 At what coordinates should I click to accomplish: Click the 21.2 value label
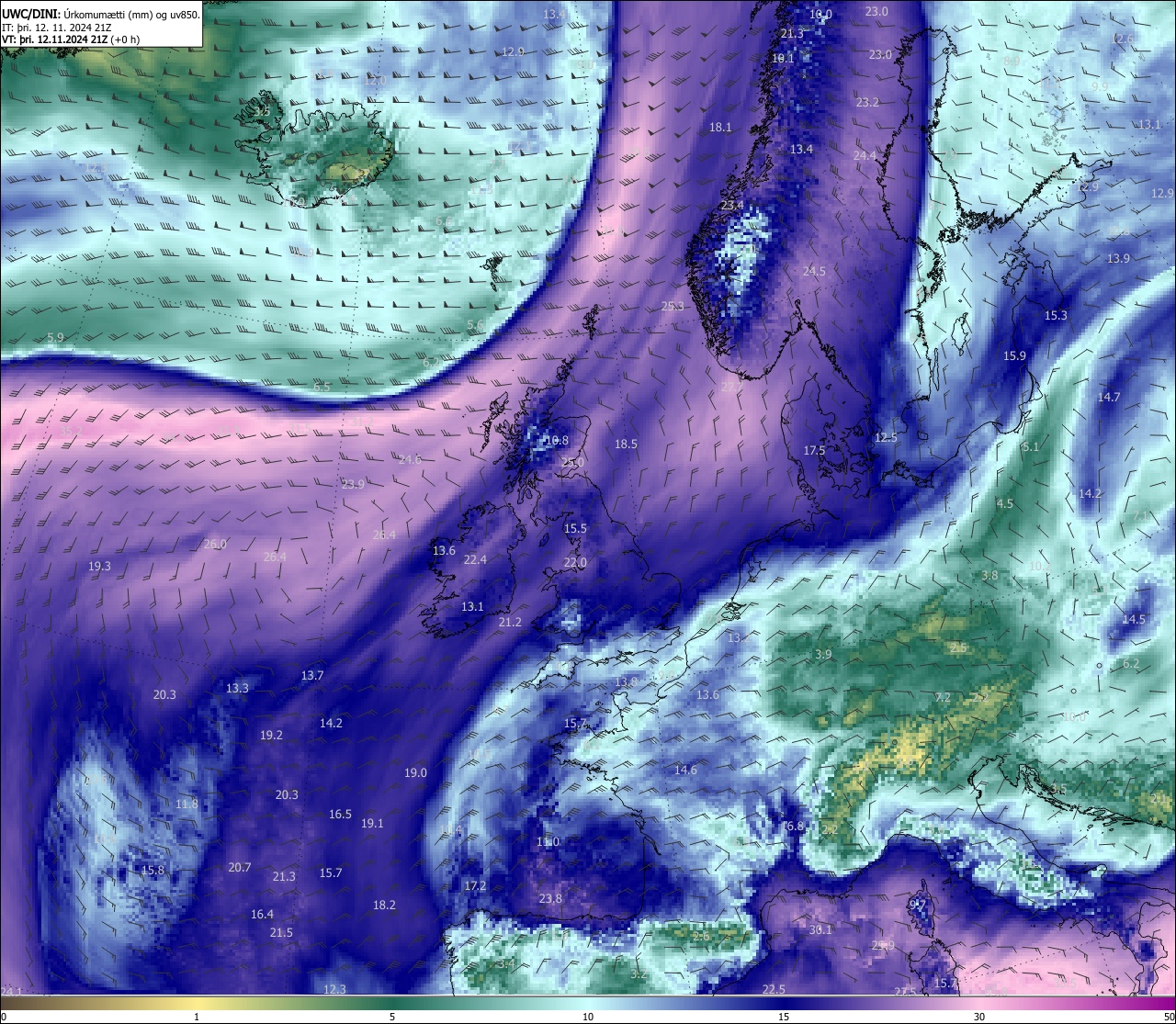(x=510, y=622)
